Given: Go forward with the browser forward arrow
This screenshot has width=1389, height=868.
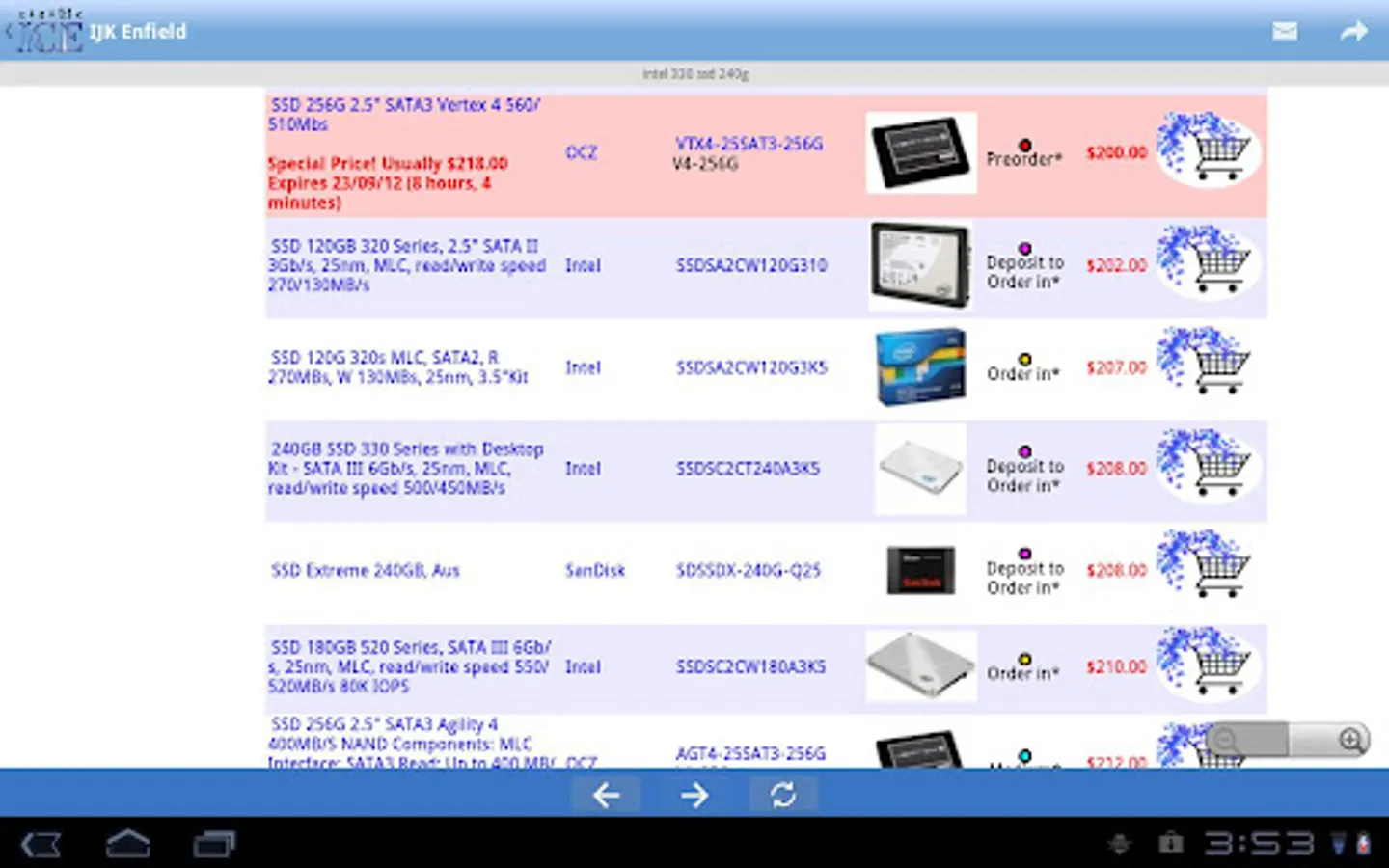Looking at the screenshot, I should click(x=694, y=795).
